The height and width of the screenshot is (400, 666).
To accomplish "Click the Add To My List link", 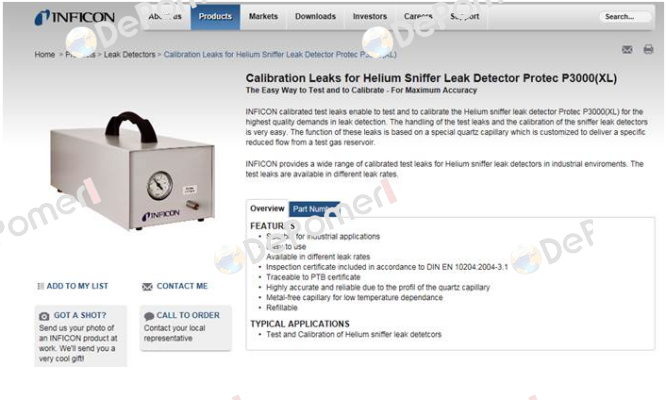I will 77,286.
